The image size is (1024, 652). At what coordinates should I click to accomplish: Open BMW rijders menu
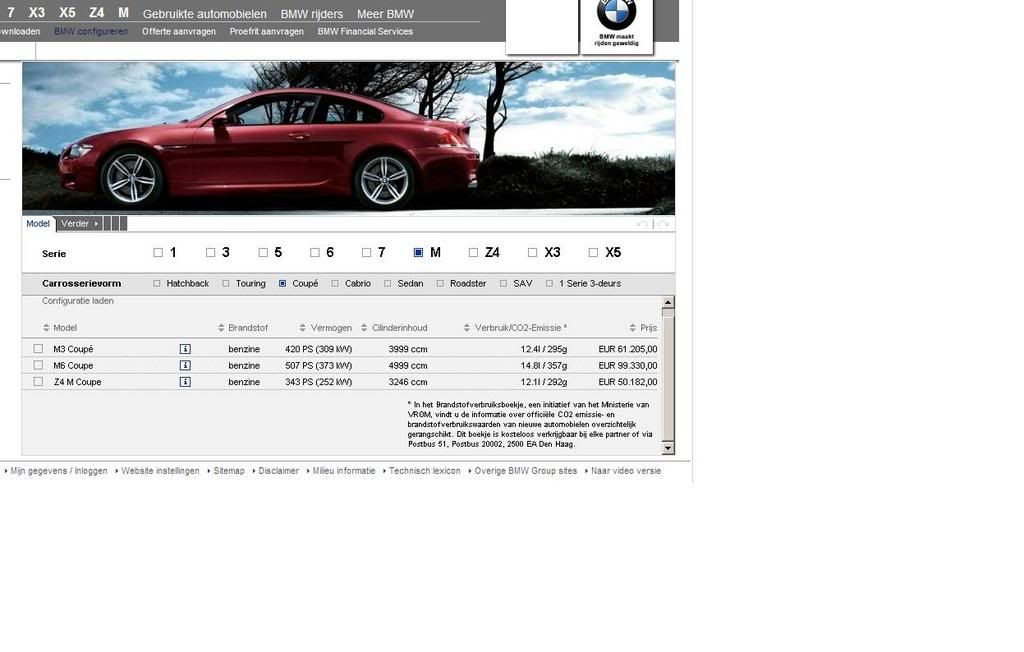(312, 14)
